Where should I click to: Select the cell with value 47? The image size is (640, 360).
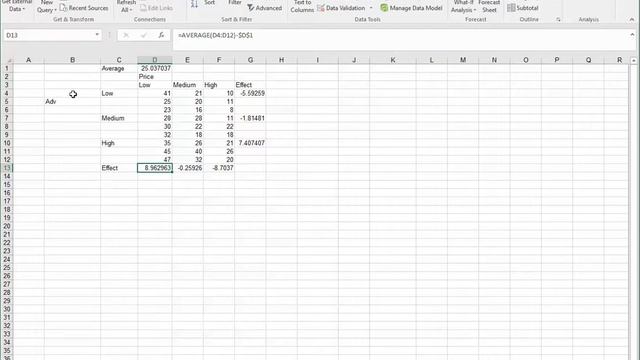click(155, 160)
